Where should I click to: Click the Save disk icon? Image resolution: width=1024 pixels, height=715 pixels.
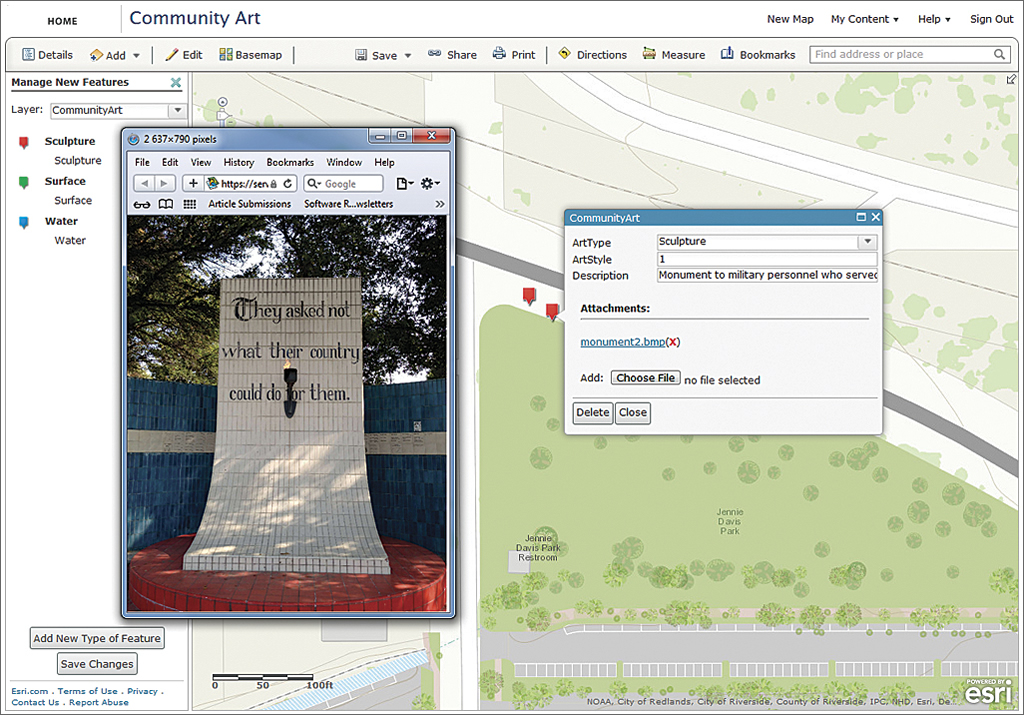point(360,55)
